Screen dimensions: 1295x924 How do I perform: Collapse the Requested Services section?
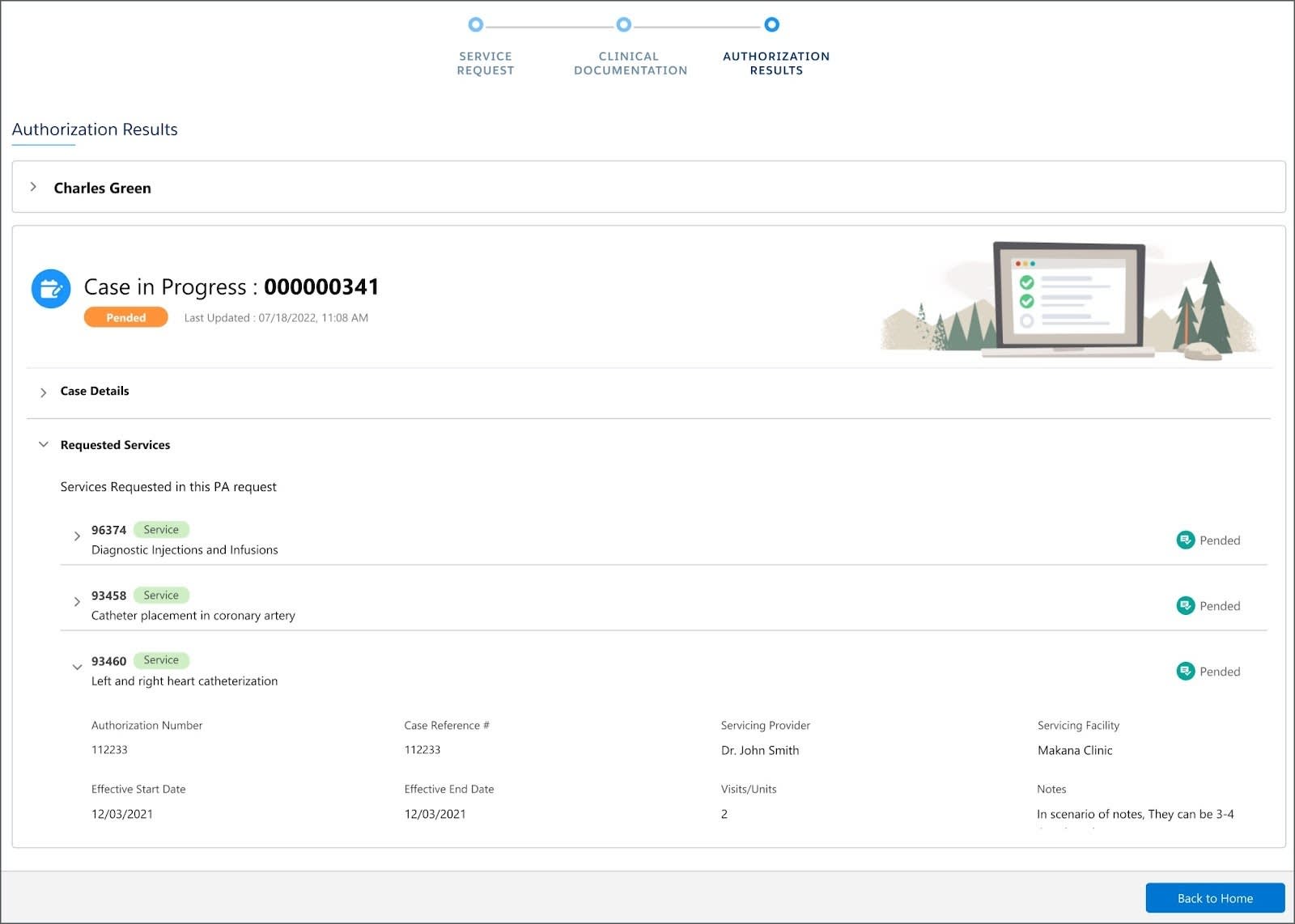pos(43,444)
